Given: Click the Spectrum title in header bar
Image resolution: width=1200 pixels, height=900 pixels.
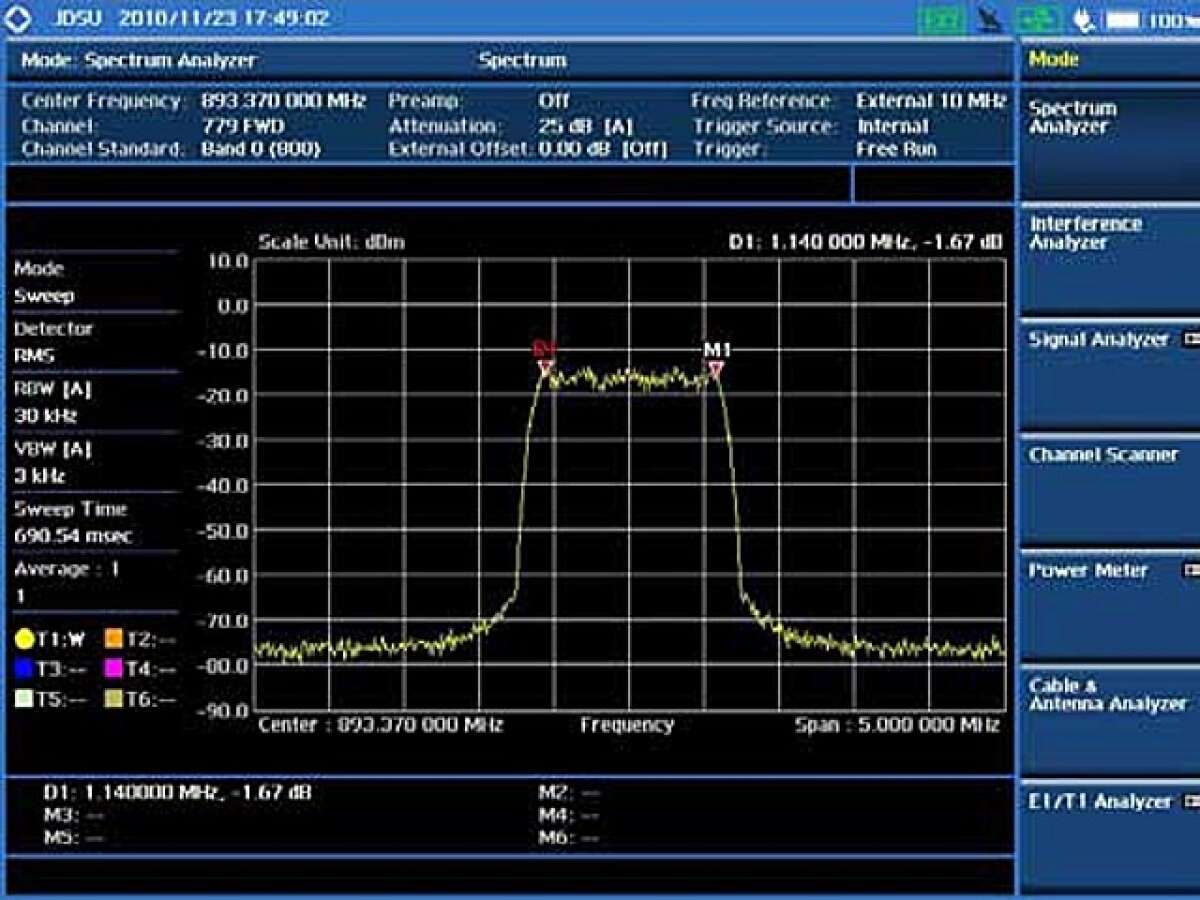Looking at the screenshot, I should pos(522,60).
